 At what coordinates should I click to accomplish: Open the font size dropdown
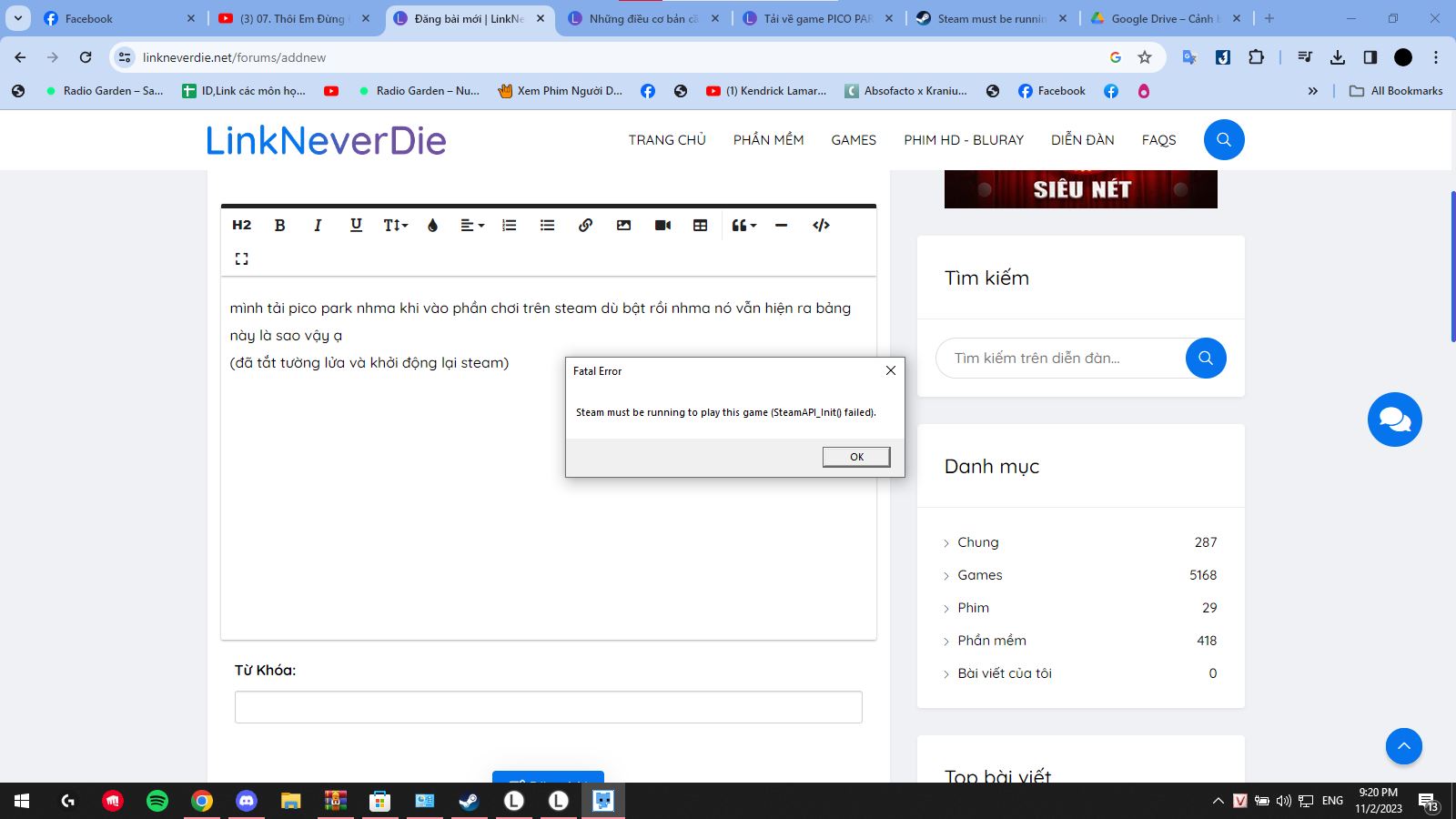click(x=395, y=226)
